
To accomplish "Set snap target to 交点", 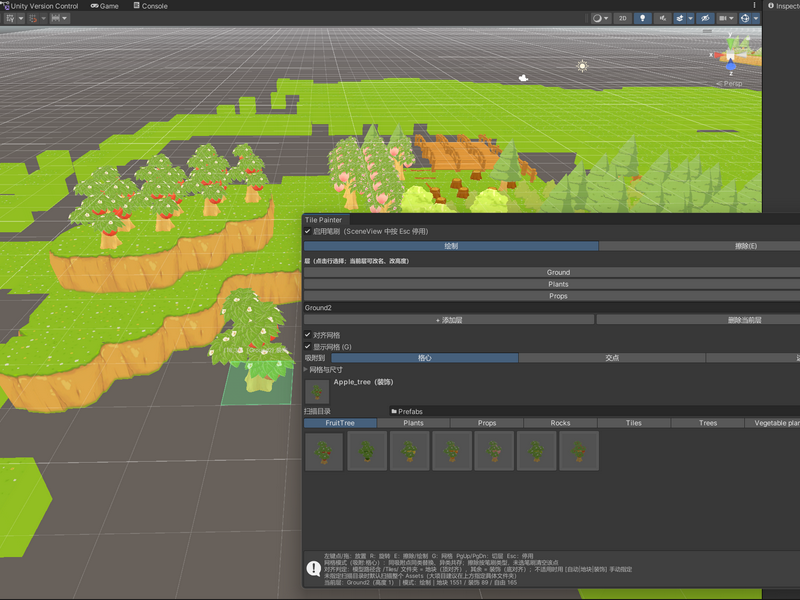I will (612, 358).
